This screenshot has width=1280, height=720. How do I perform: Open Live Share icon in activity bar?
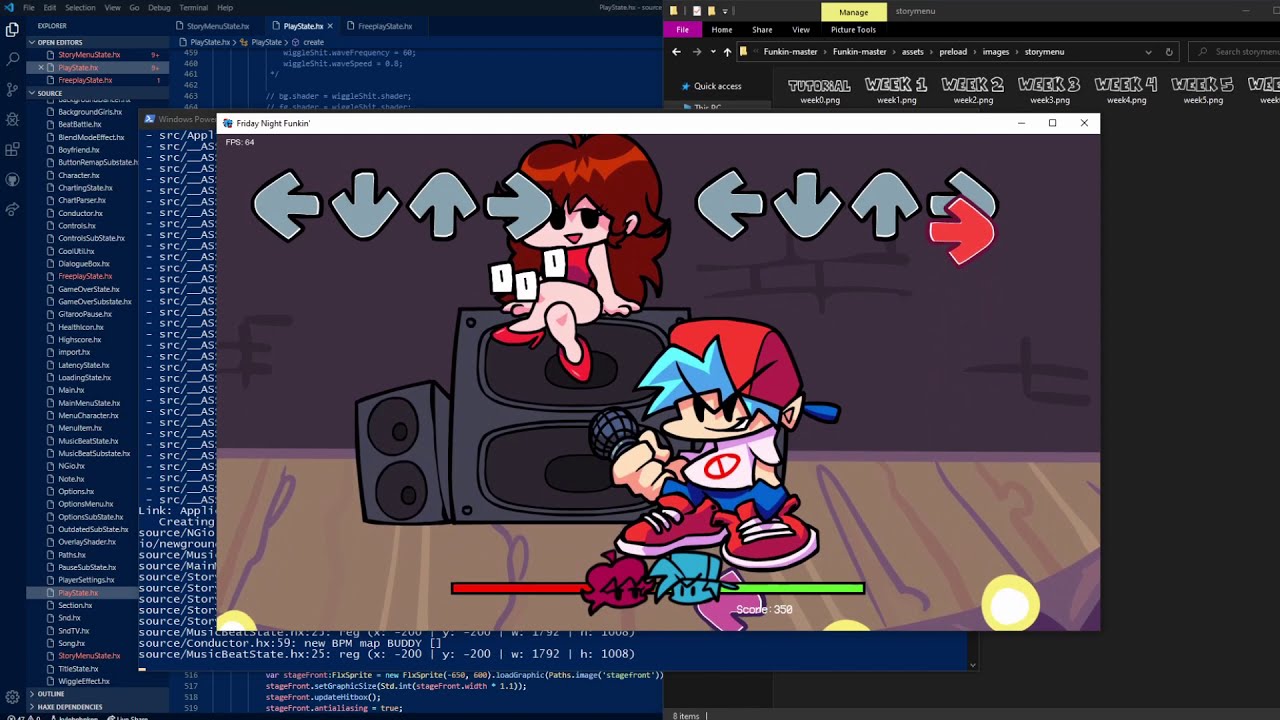point(12,210)
